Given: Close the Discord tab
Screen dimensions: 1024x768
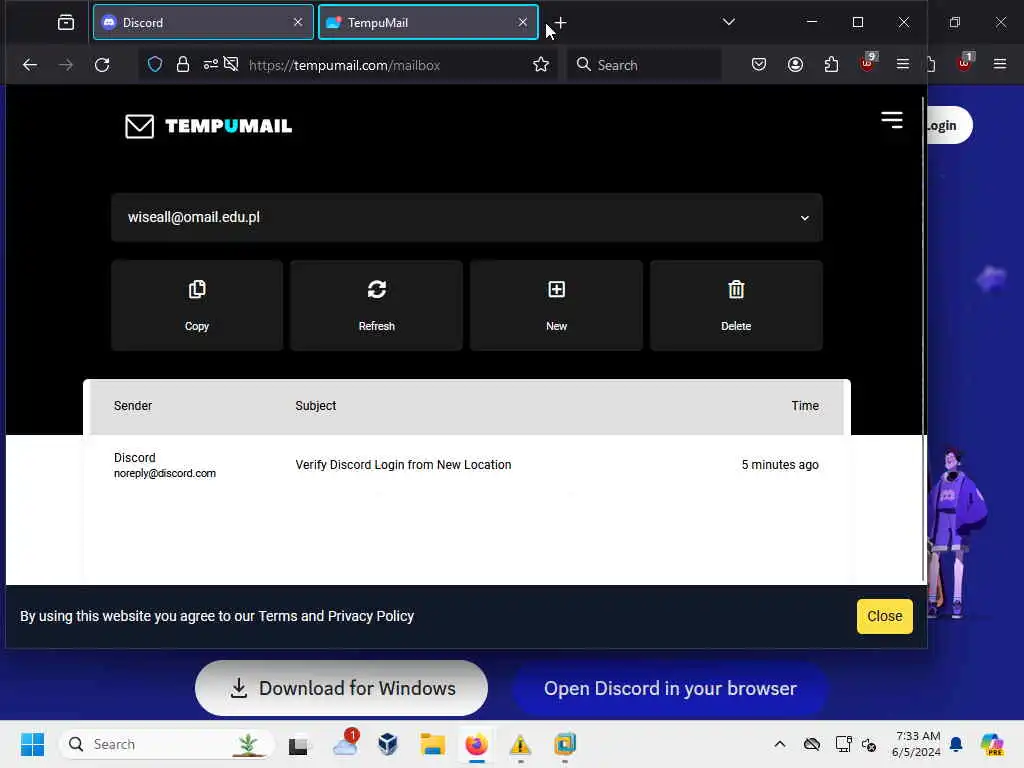Looking at the screenshot, I should pyautogui.click(x=298, y=22).
